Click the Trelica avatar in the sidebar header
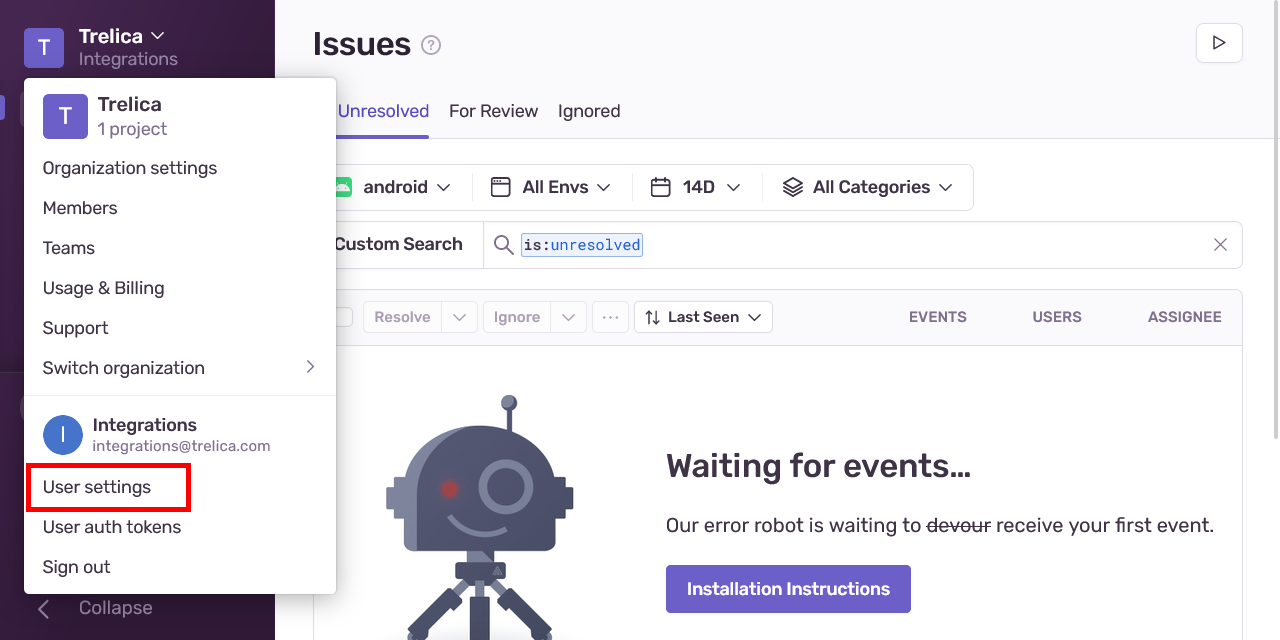Image resolution: width=1280 pixels, height=640 pixels. [44, 47]
